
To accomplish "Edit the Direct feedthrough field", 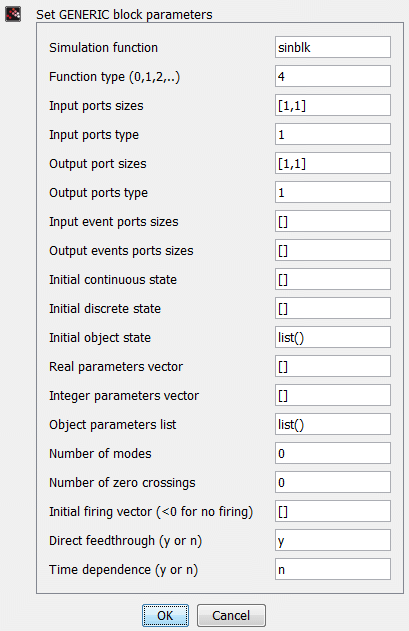I will coord(333,540).
